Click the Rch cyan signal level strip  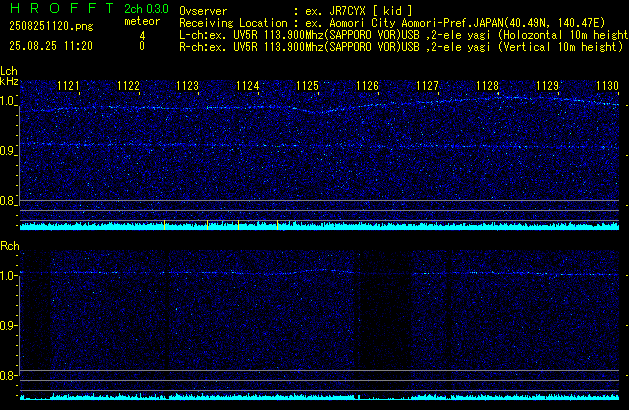click(x=319, y=397)
